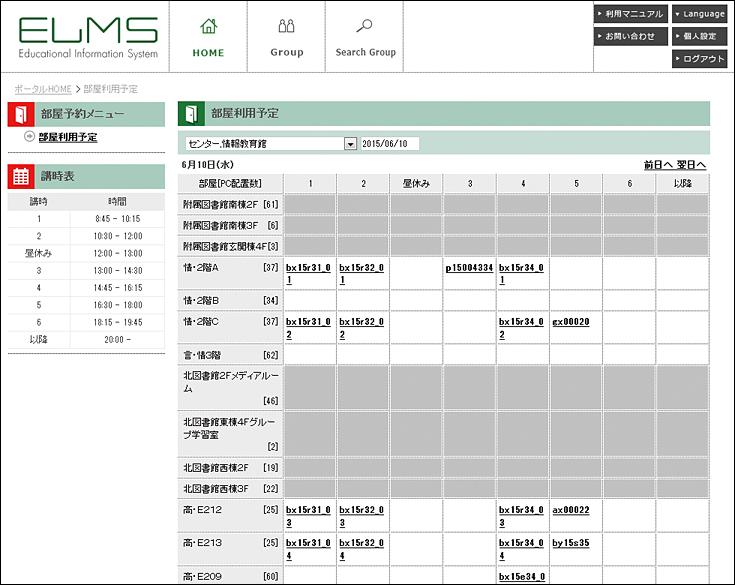Viewport: 735px width, 585px height.
Task: Open the Group people icon
Action: click(x=286, y=26)
